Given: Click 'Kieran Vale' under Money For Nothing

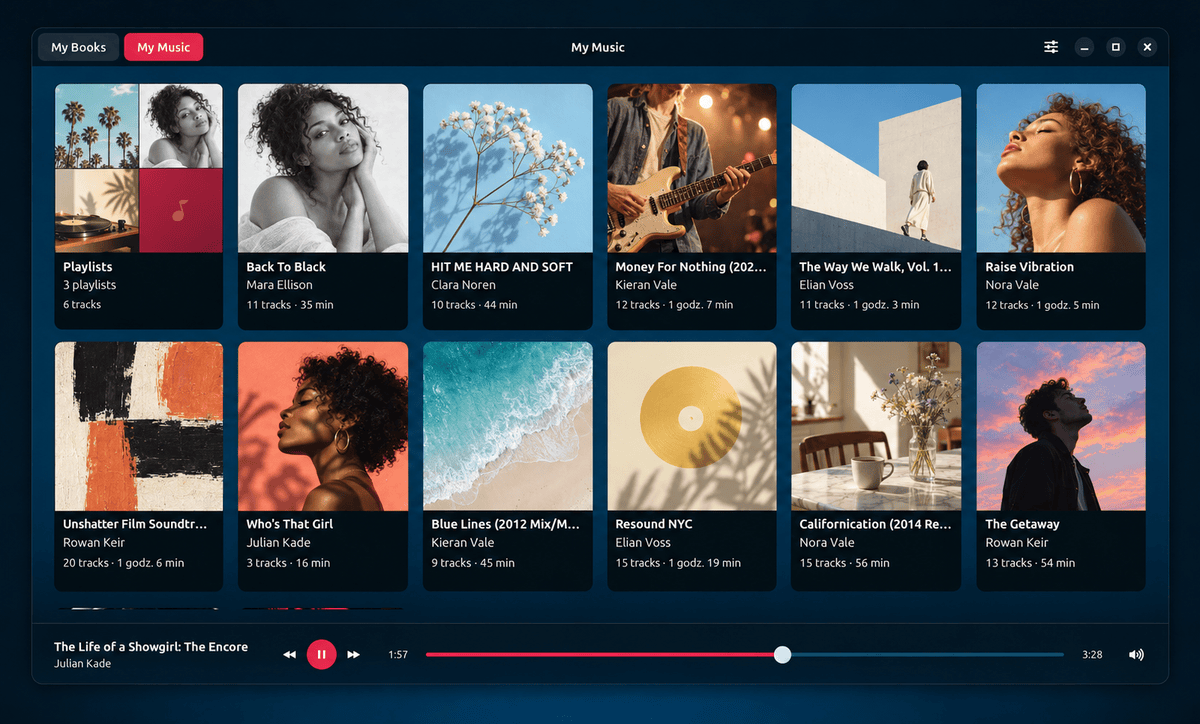Looking at the screenshot, I should coord(646,285).
